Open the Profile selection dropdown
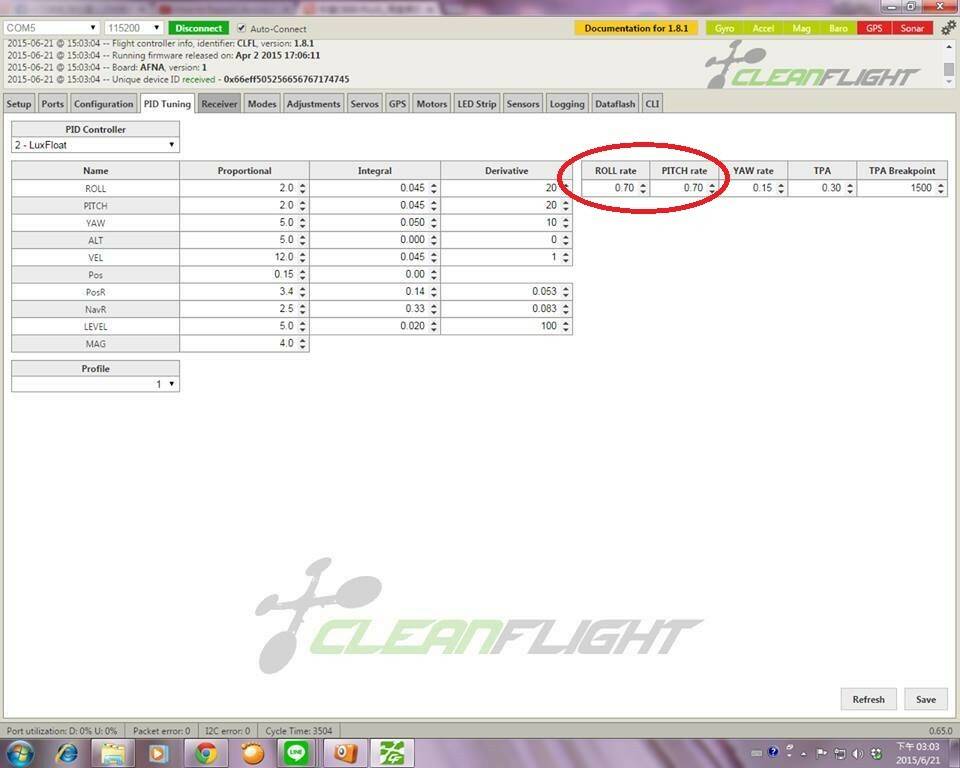Image resolution: width=960 pixels, height=768 pixels. (x=96, y=384)
